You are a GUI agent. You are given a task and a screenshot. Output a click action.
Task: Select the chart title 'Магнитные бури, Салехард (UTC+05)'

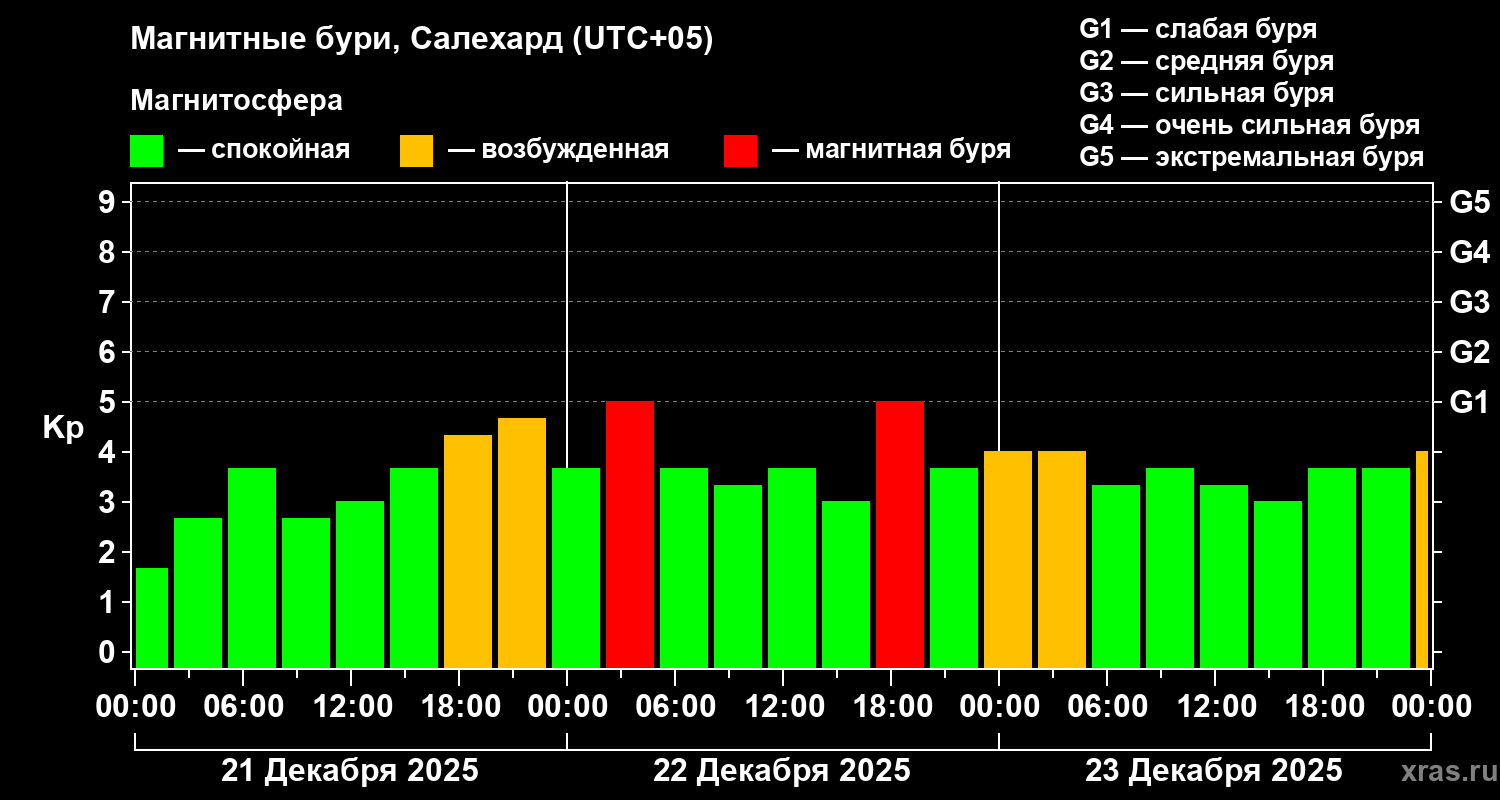[422, 40]
